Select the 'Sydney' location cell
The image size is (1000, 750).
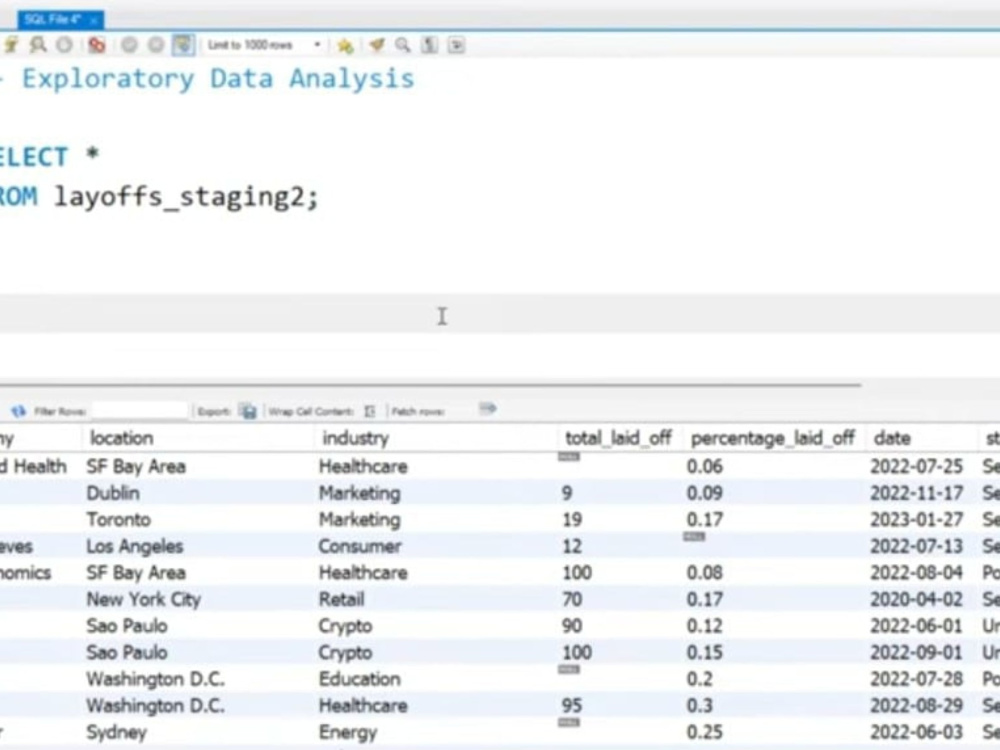116,732
